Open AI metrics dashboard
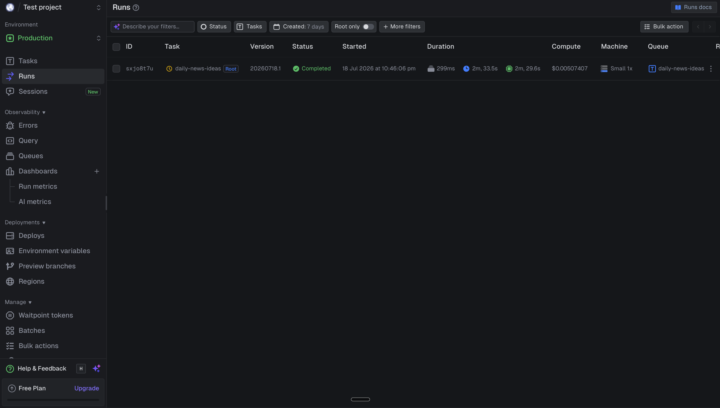720x408 pixels. pyautogui.click(x=34, y=201)
